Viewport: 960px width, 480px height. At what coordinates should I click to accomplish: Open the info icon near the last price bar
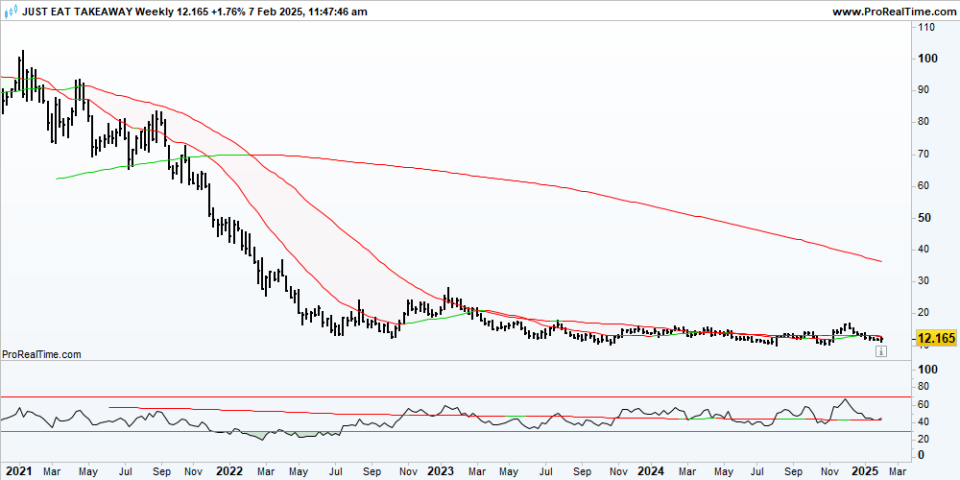[x=880, y=351]
